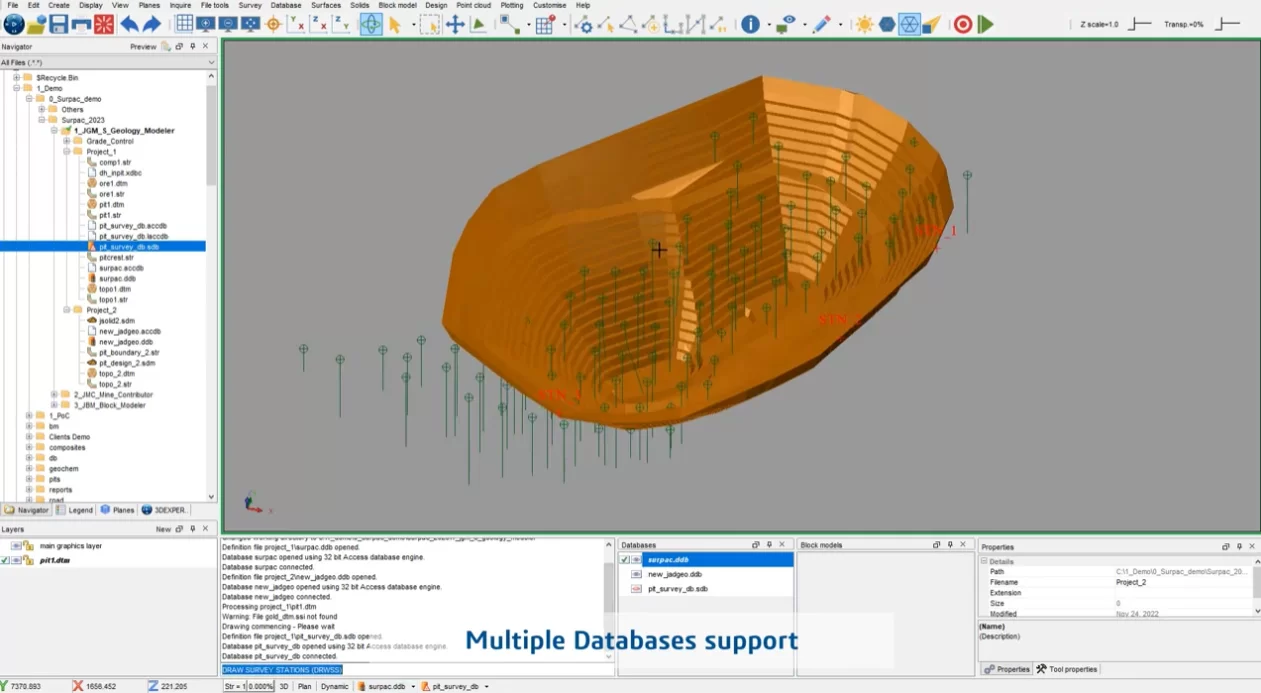Select pit1.dtm file in Navigator
1261x693 pixels.
pyautogui.click(x=111, y=204)
